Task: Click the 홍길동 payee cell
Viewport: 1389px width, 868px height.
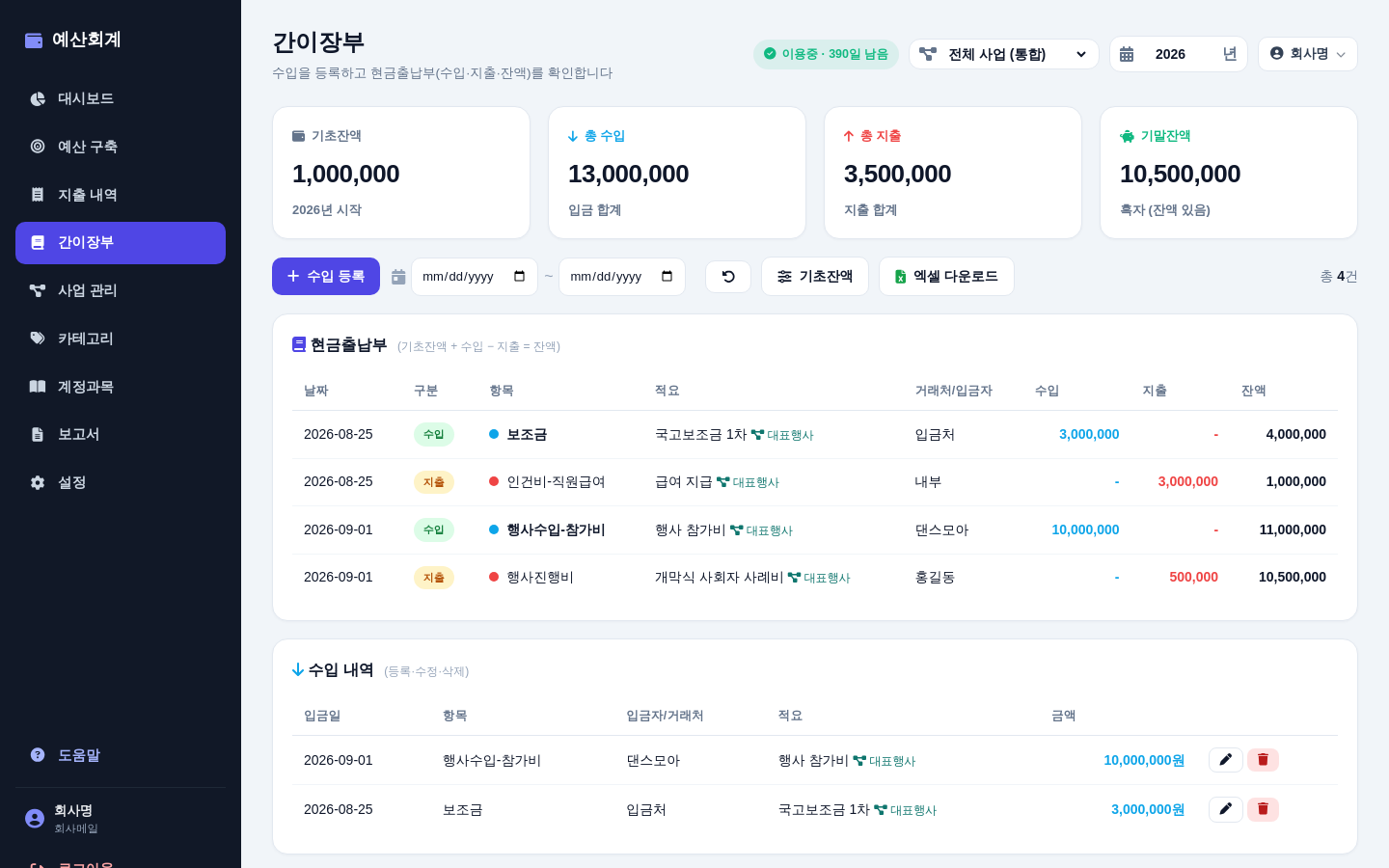Action: (x=935, y=577)
